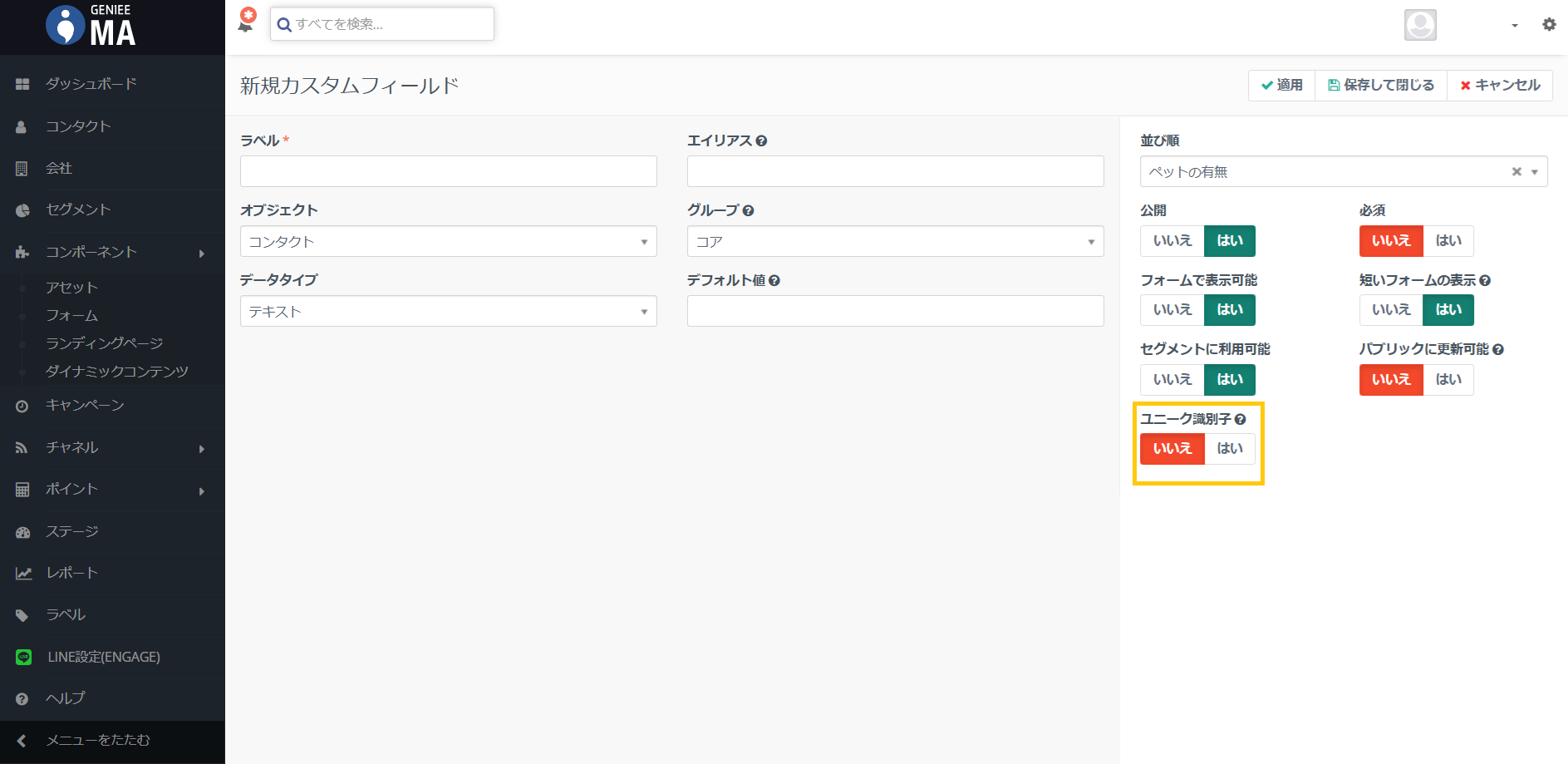Open the グループ dropdown
This screenshot has height=764, width=1568.
click(x=895, y=242)
